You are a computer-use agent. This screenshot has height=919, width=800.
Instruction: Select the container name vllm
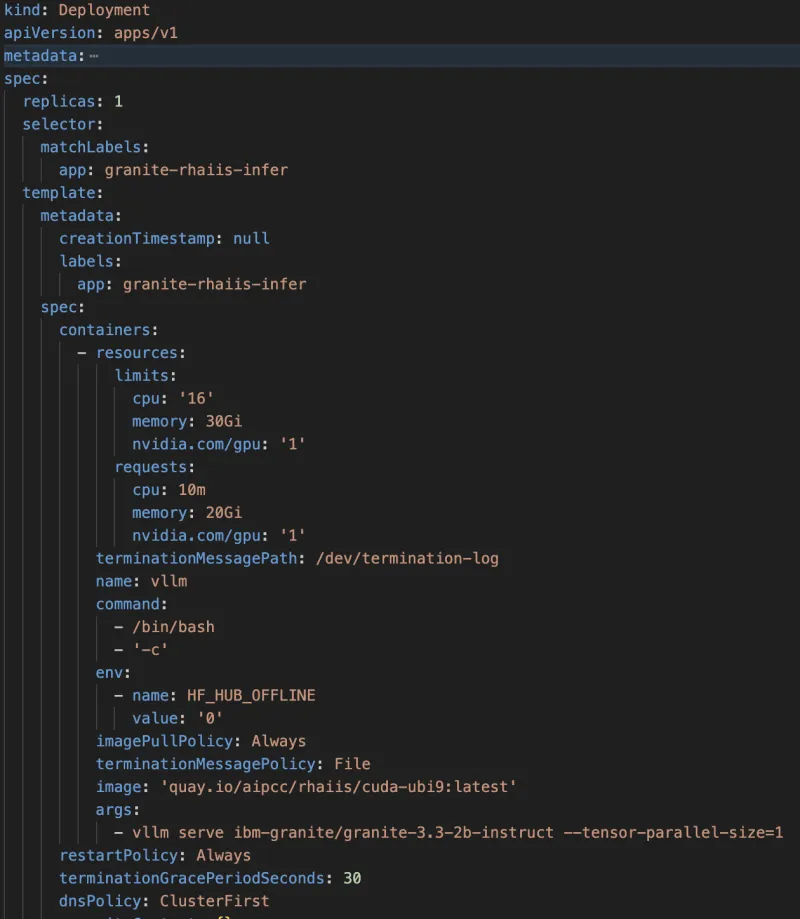[169, 581]
